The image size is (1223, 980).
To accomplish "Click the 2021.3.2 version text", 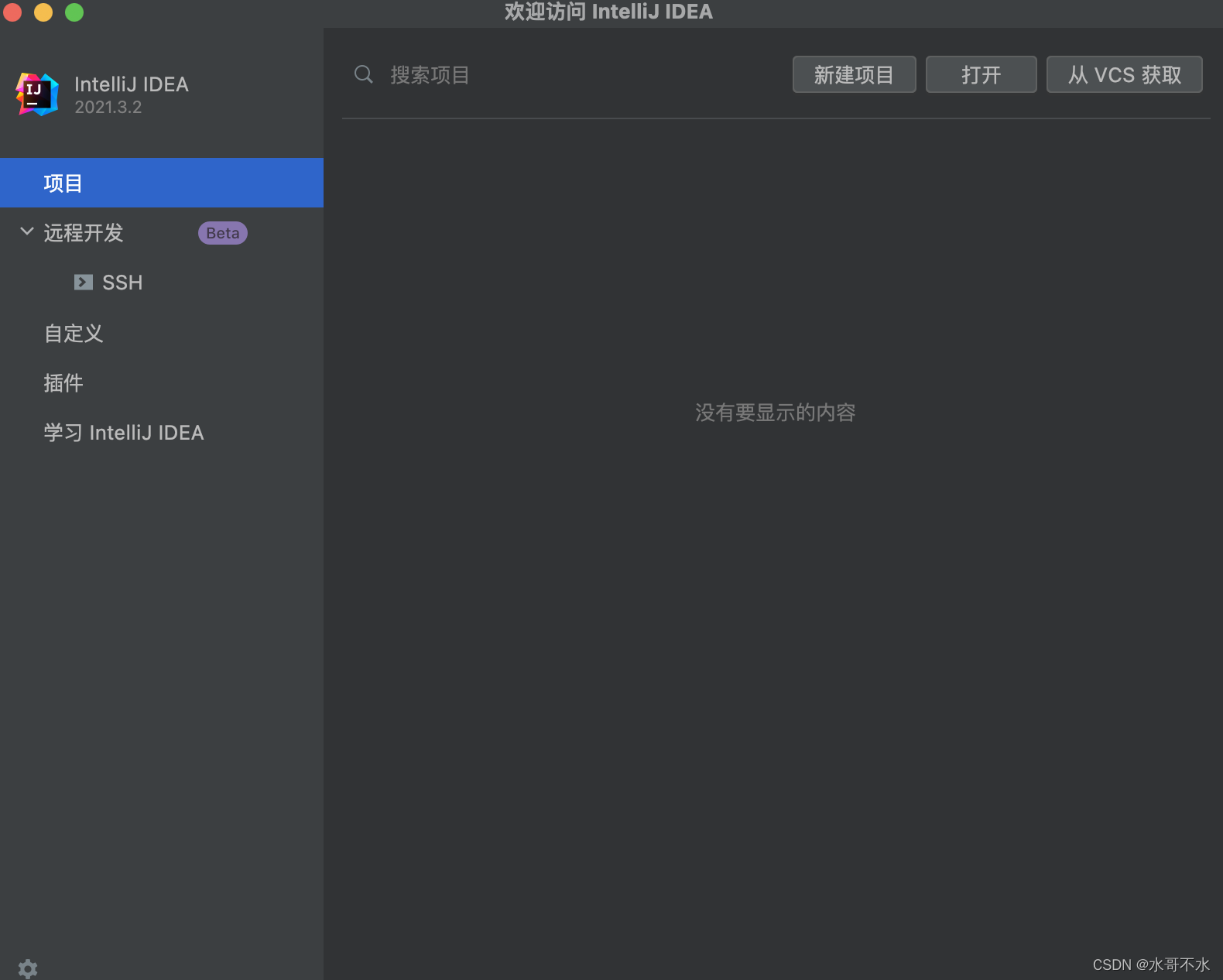I will tap(108, 108).
